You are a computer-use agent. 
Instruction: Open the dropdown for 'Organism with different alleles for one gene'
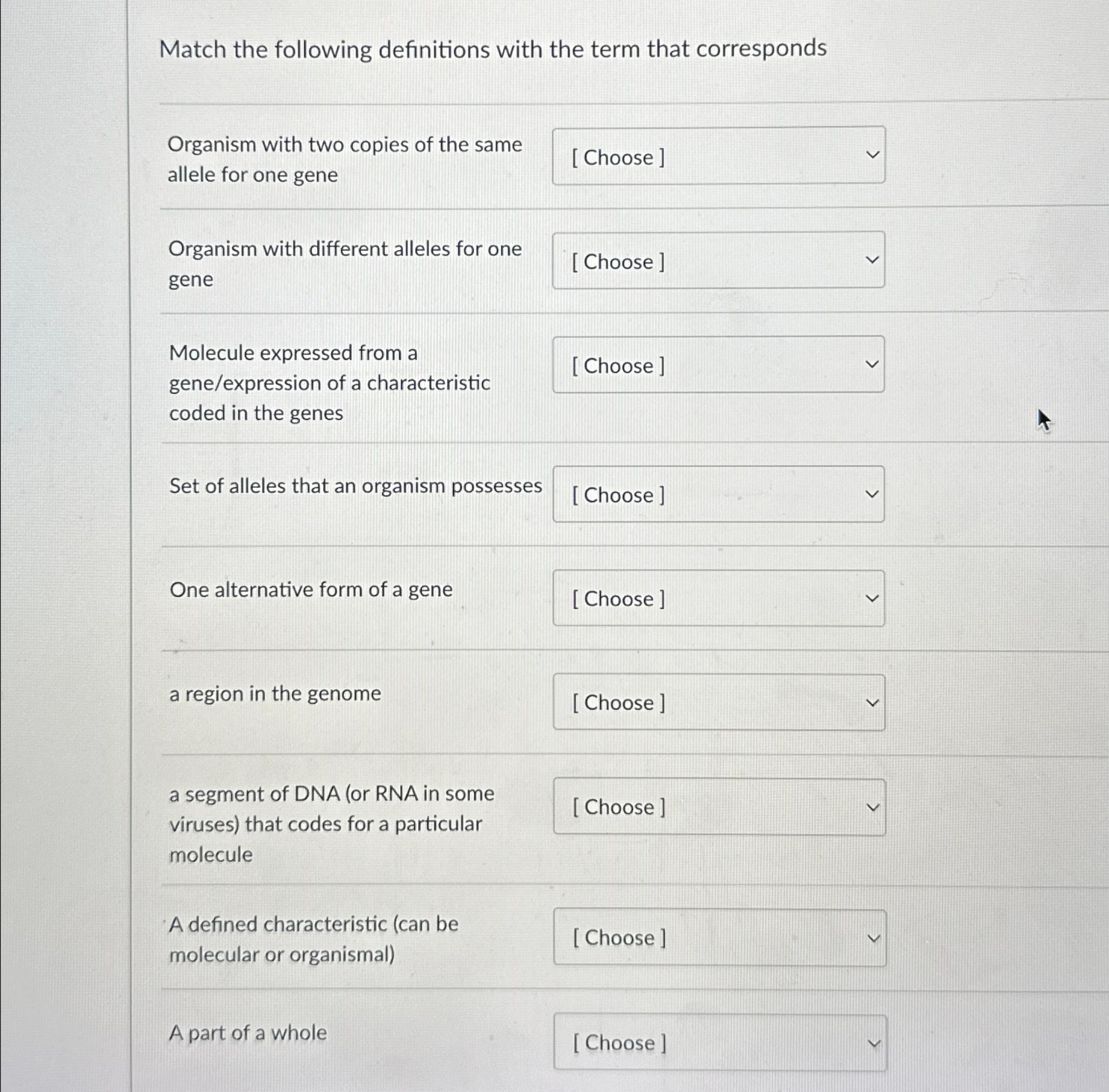point(718,261)
